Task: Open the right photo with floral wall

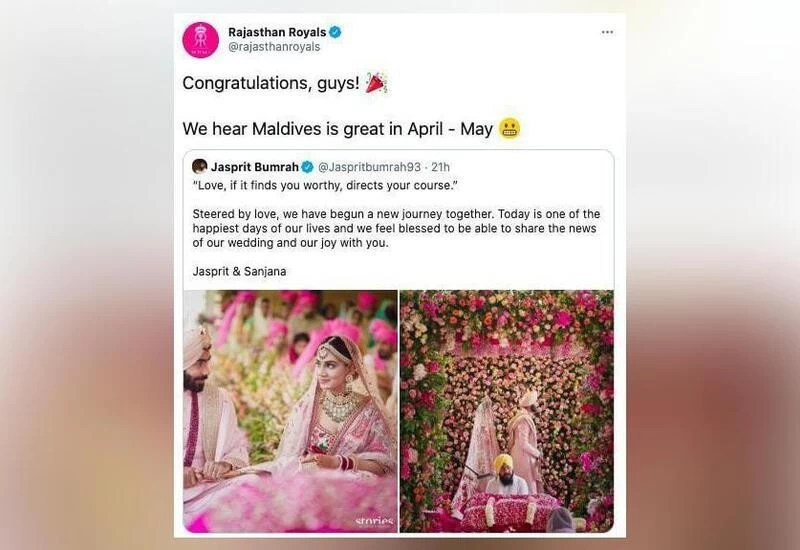Action: pos(507,411)
